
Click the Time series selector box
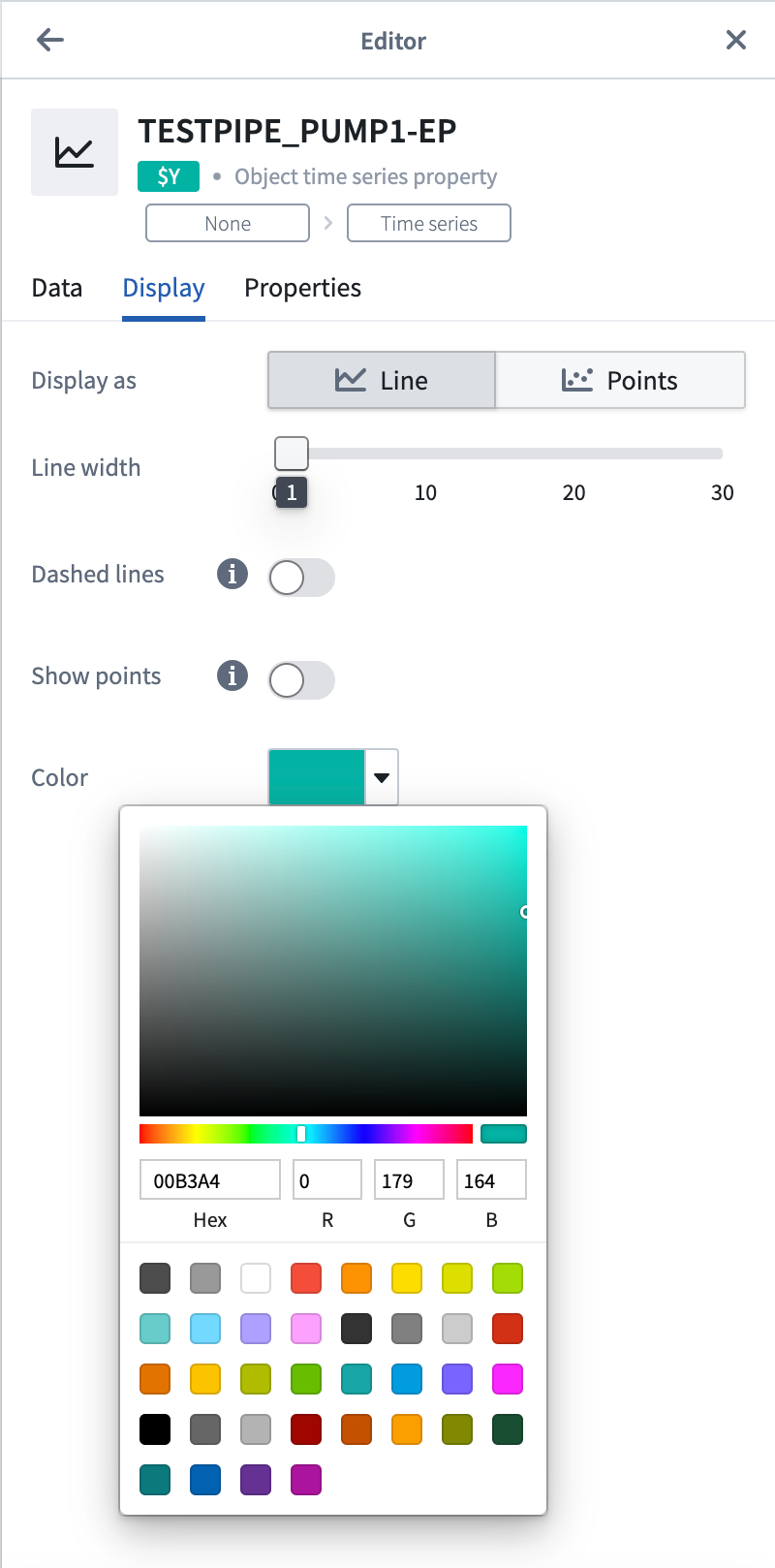click(x=429, y=223)
